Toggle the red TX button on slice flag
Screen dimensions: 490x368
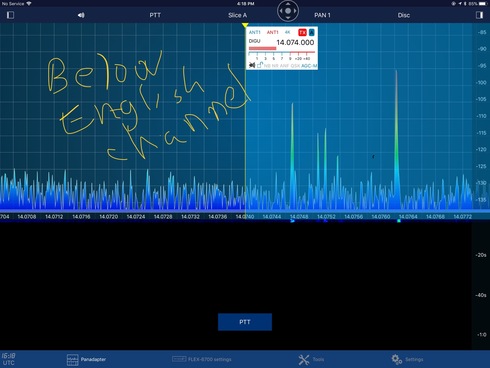pyautogui.click(x=302, y=32)
